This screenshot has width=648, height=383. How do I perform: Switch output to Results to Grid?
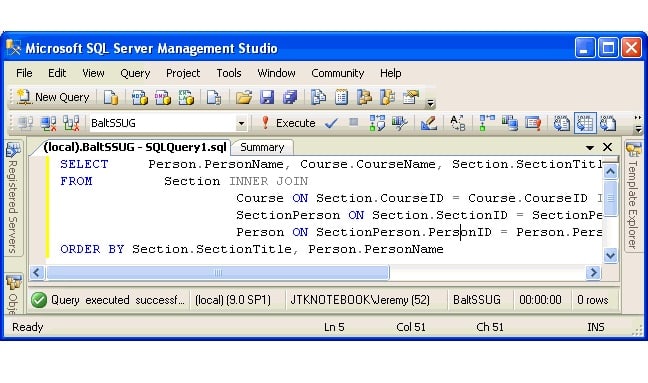585,123
